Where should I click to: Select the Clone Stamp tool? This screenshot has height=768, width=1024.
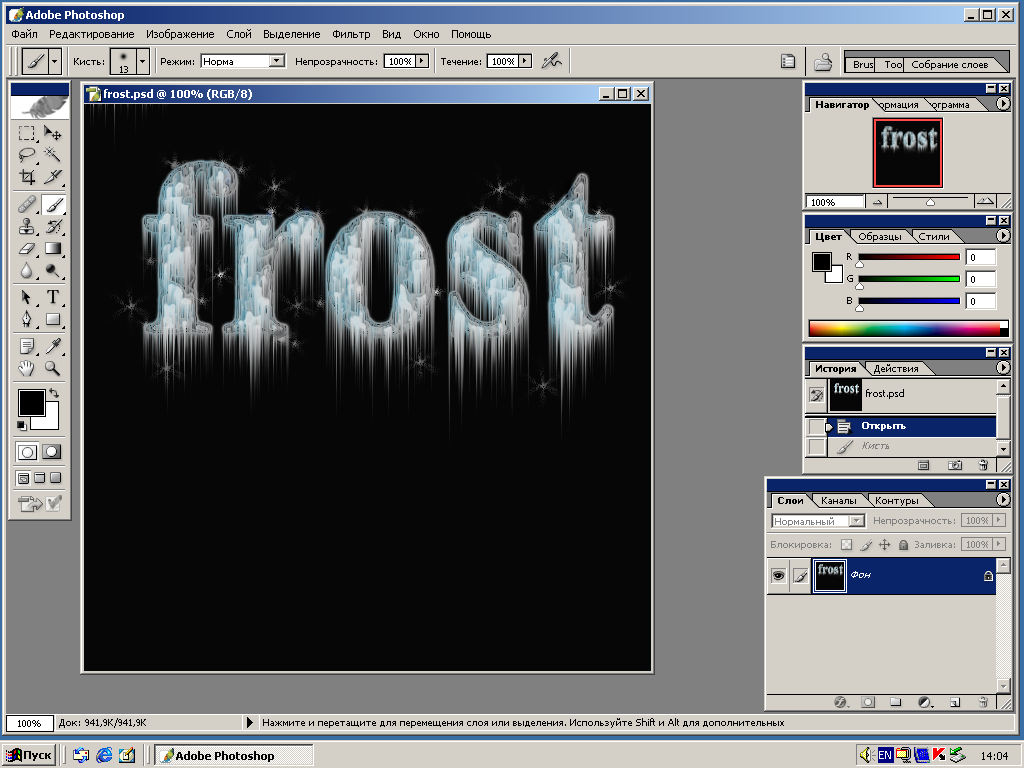pyautogui.click(x=26, y=227)
